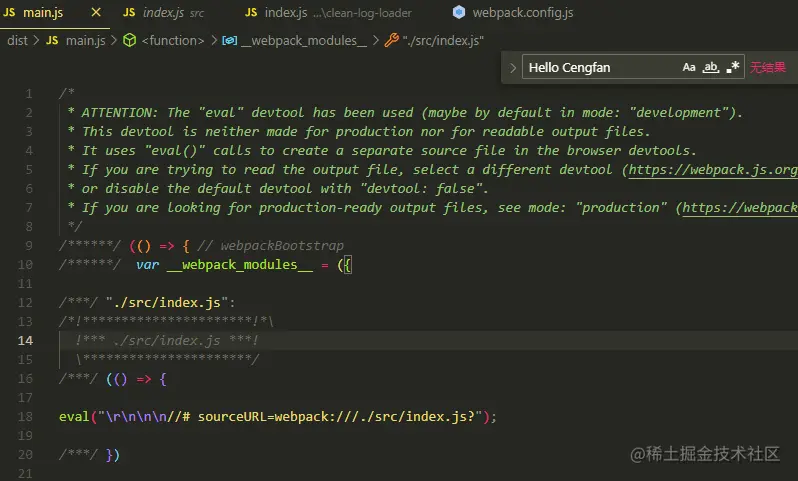Image resolution: width=798 pixels, height=481 pixels.
Task: Click the cube icon before <function> breadcrumb
Action: click(x=130, y=40)
